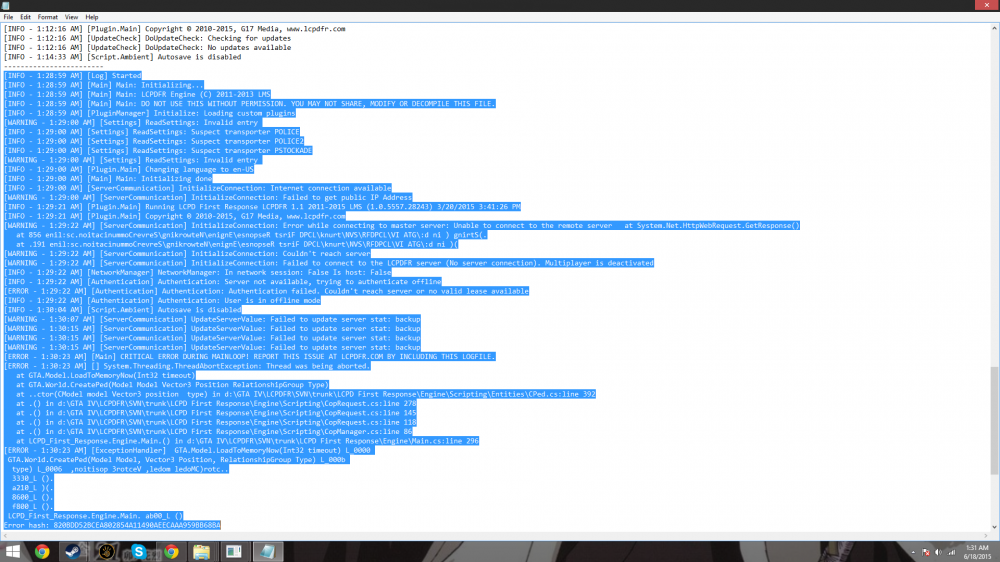Click the horizontal scrollbar right arrow

click(x=986, y=536)
